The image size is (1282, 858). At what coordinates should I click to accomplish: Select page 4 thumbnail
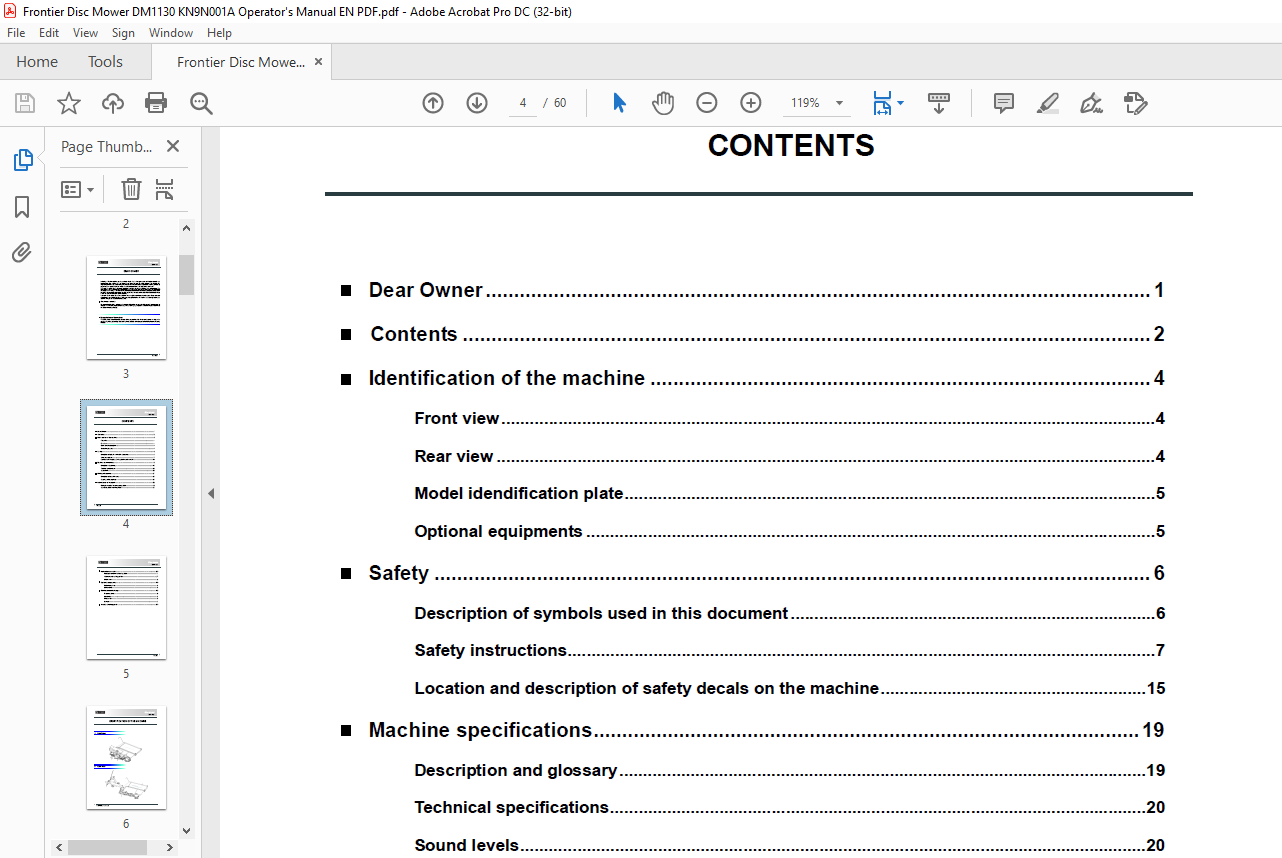(126, 457)
